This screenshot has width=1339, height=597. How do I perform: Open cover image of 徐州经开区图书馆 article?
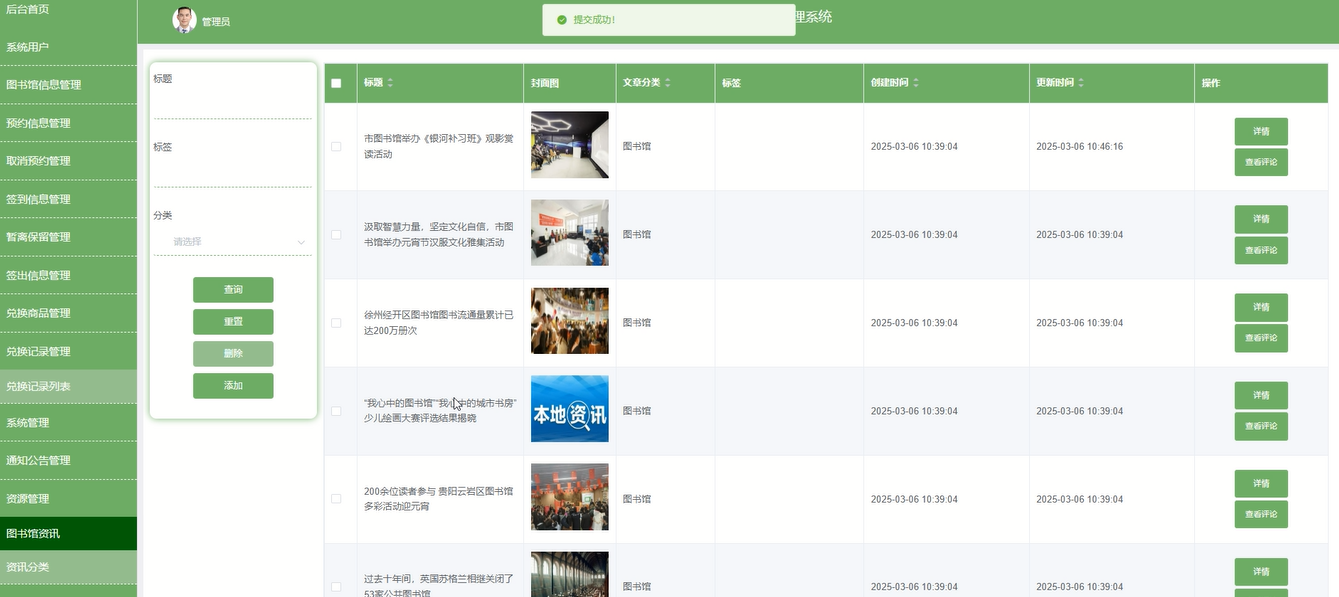coord(570,321)
